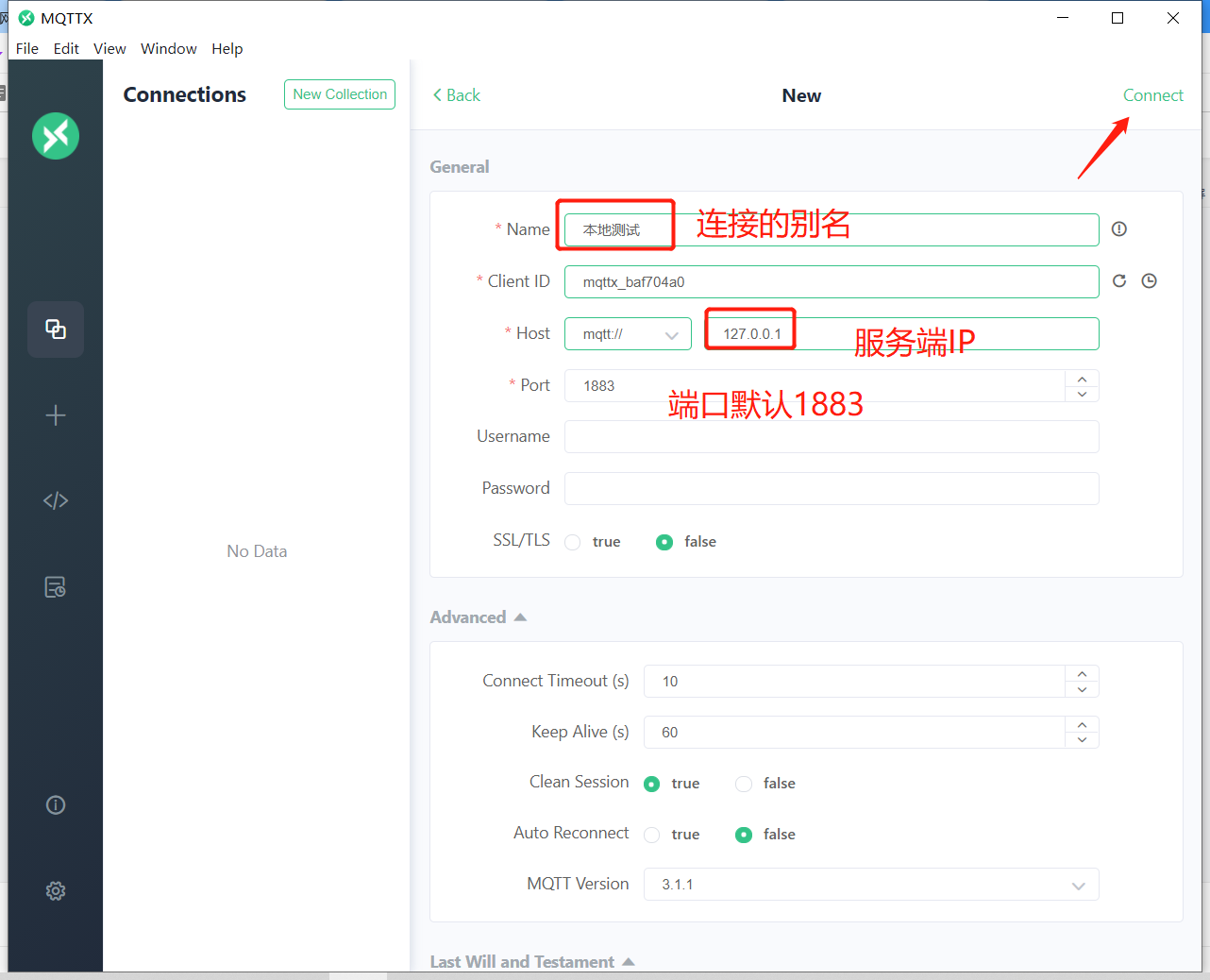Click the Client ID input field
The image size is (1210, 980).
click(x=832, y=281)
